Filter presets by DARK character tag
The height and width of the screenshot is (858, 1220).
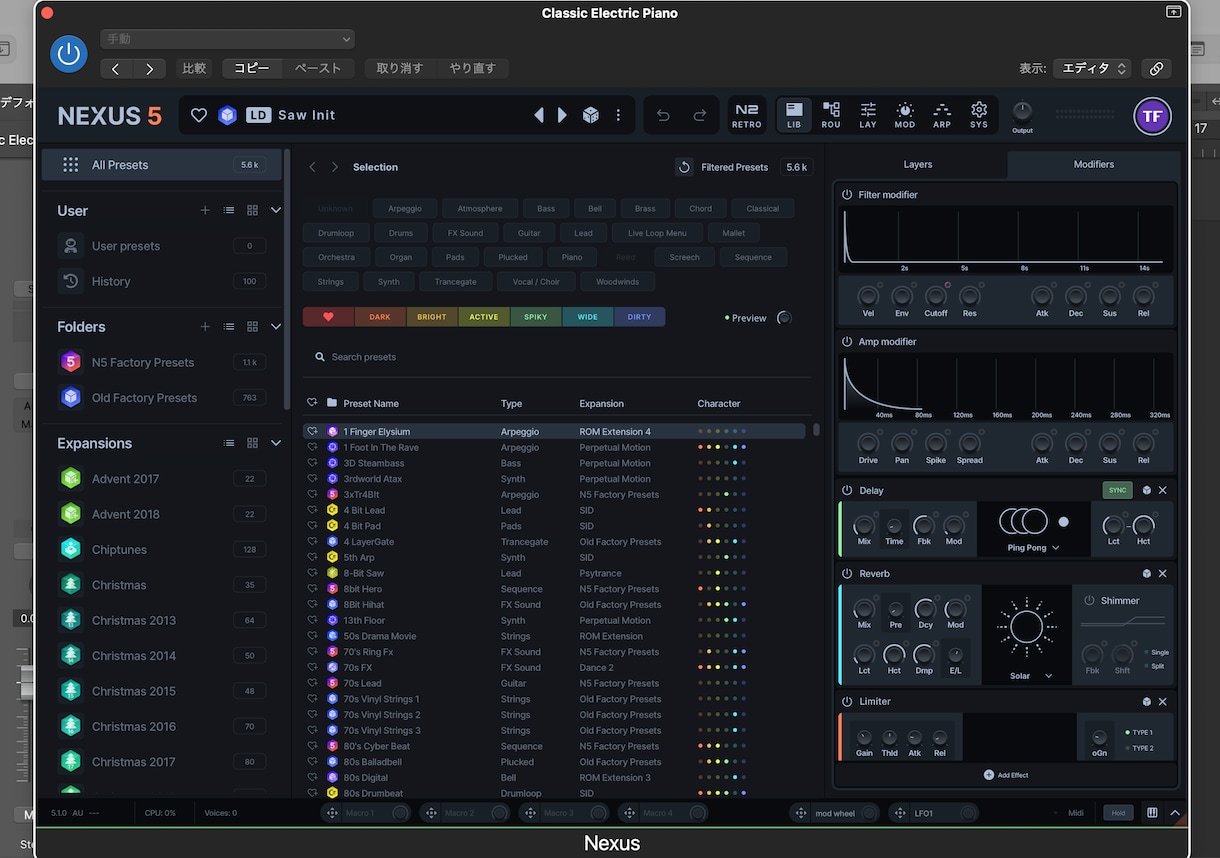point(380,317)
